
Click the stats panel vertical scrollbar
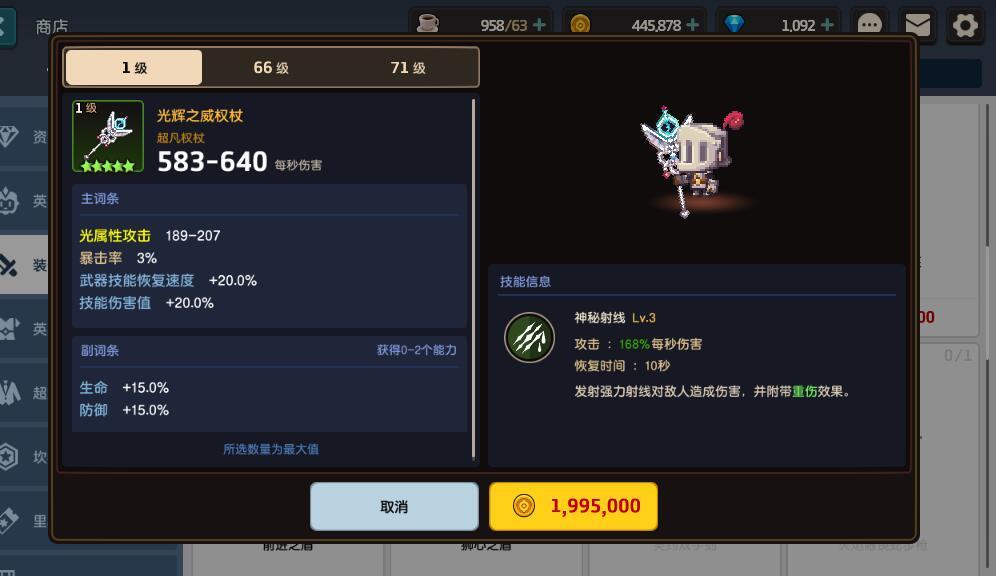(473, 278)
